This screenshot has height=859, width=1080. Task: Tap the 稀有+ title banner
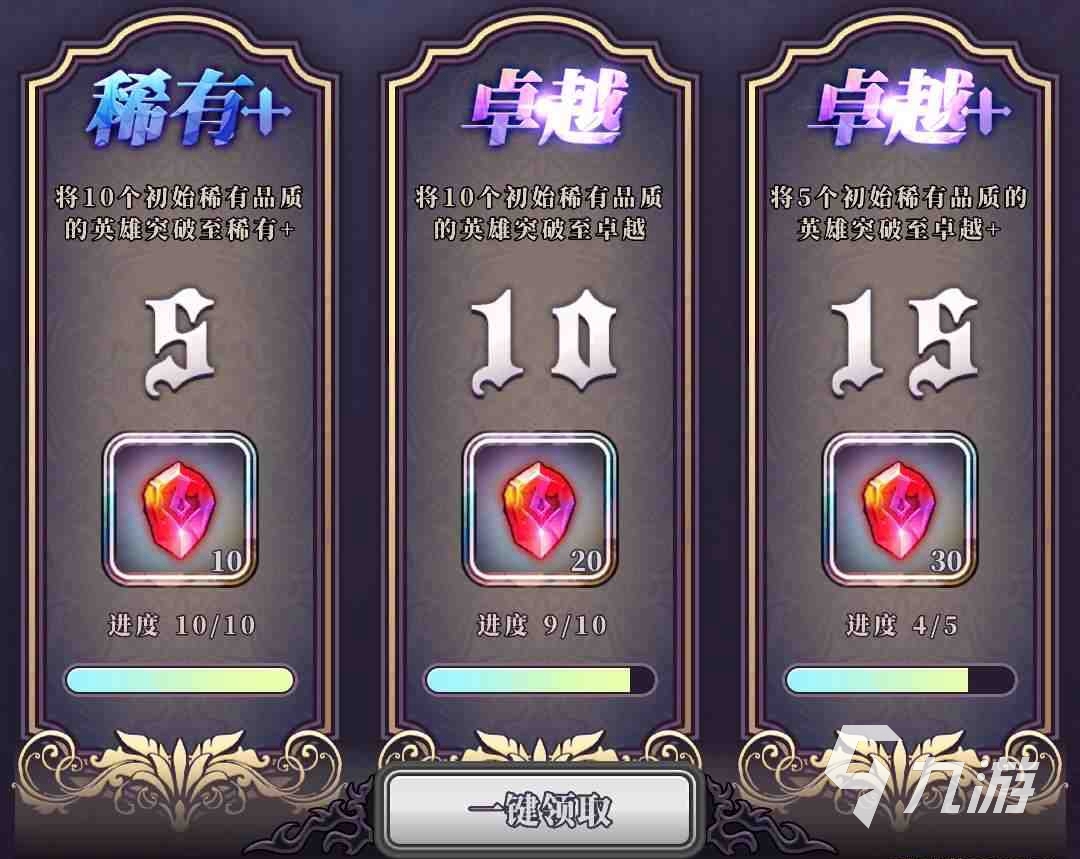coord(189,110)
